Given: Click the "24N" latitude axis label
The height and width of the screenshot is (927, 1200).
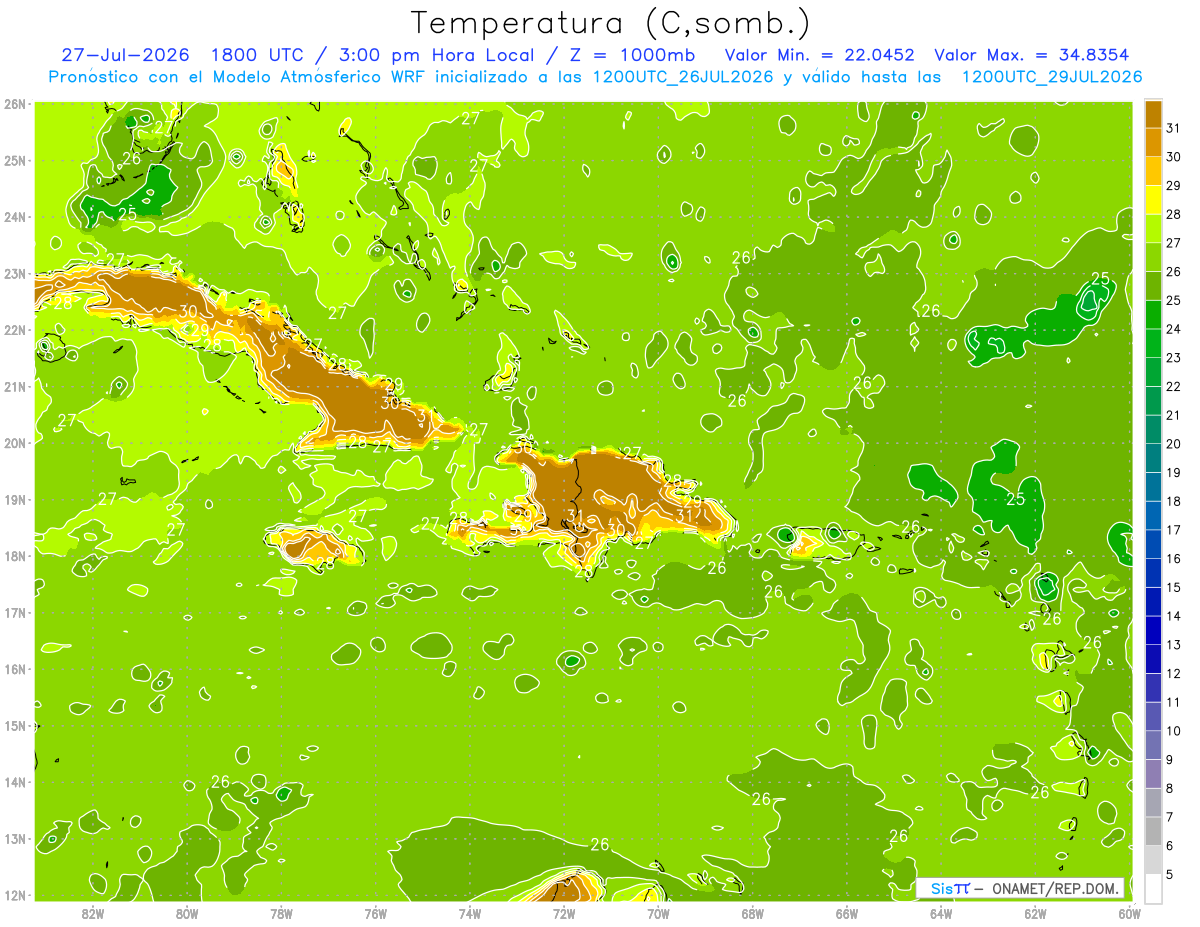Looking at the screenshot, I should tap(15, 217).
